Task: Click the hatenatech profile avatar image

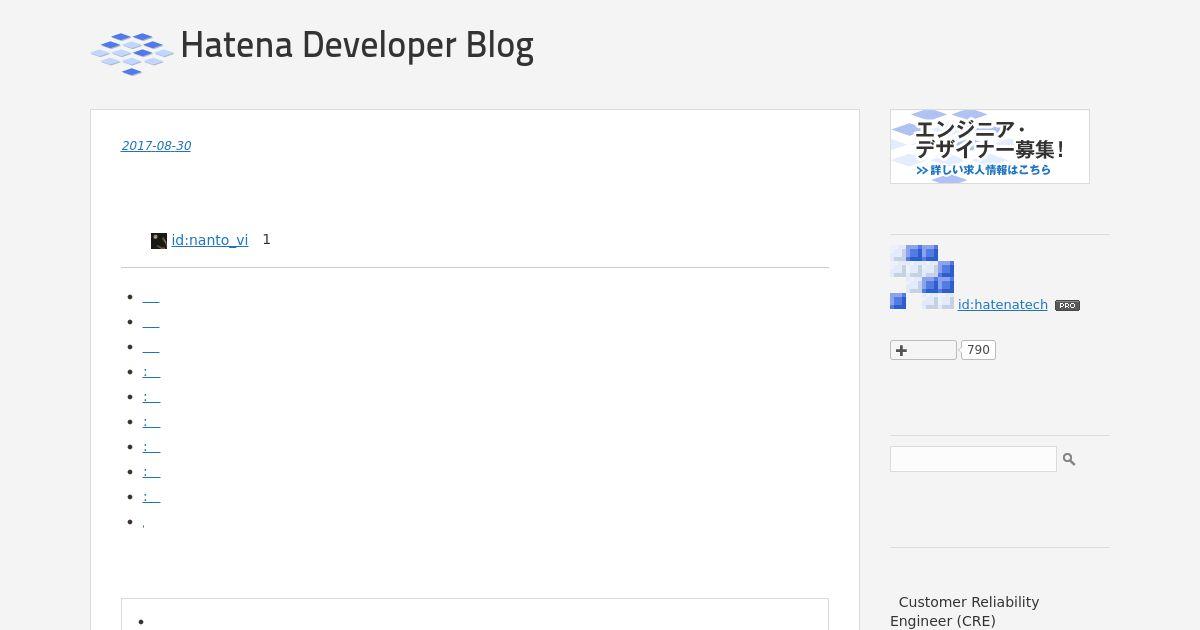Action: click(922, 277)
